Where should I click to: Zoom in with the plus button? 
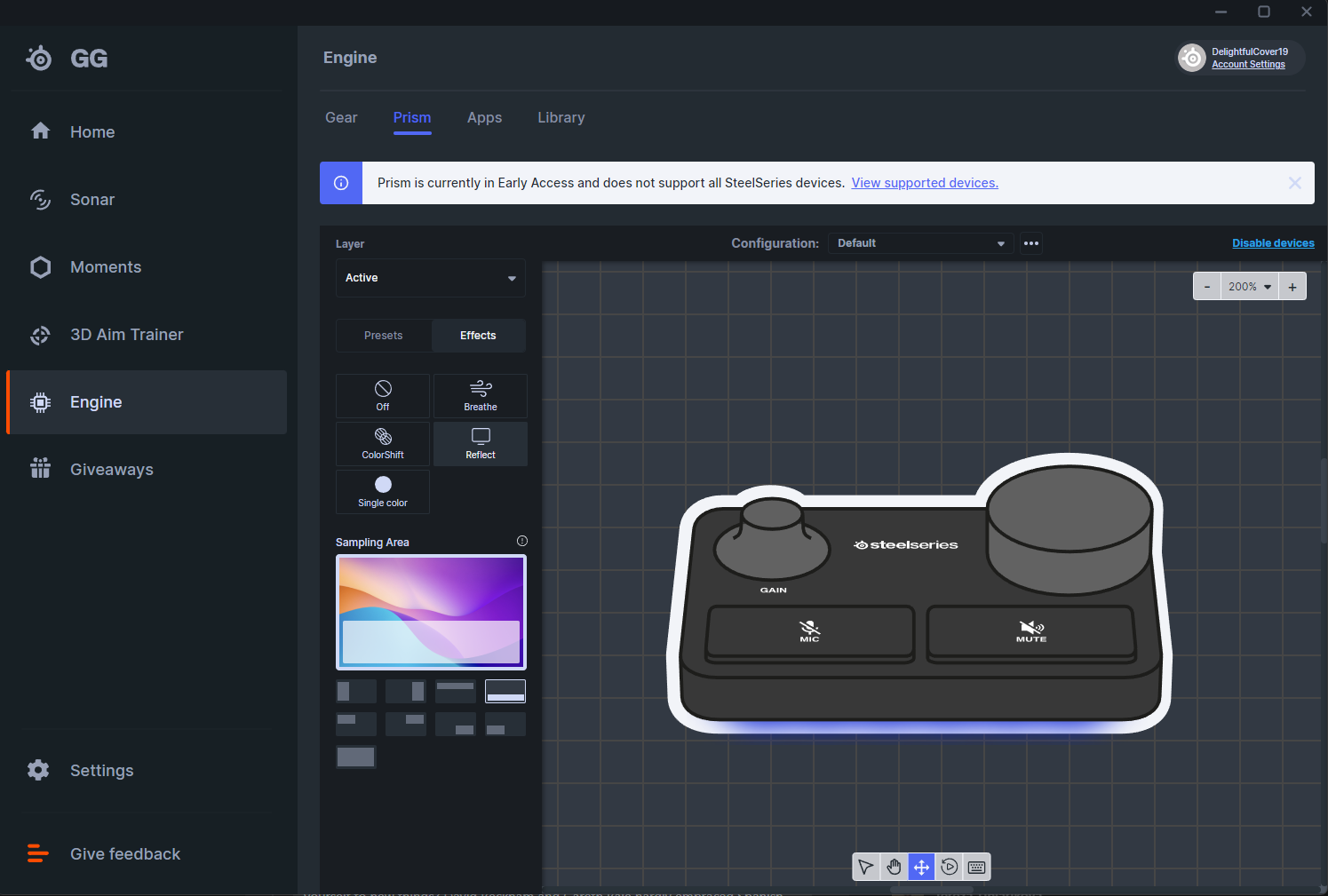click(x=1292, y=287)
